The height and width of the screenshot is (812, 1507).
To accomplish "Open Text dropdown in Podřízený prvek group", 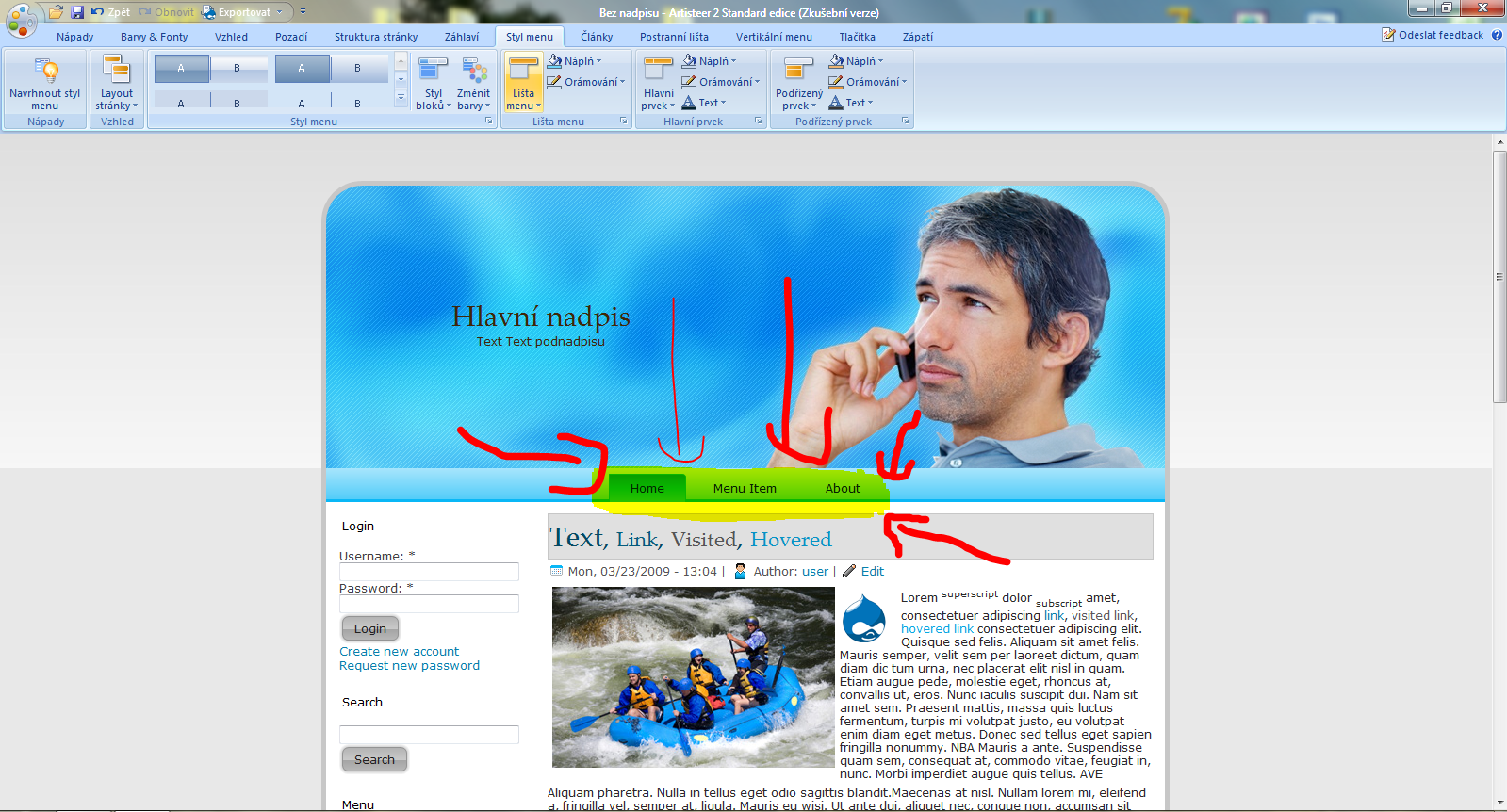I will [x=870, y=103].
